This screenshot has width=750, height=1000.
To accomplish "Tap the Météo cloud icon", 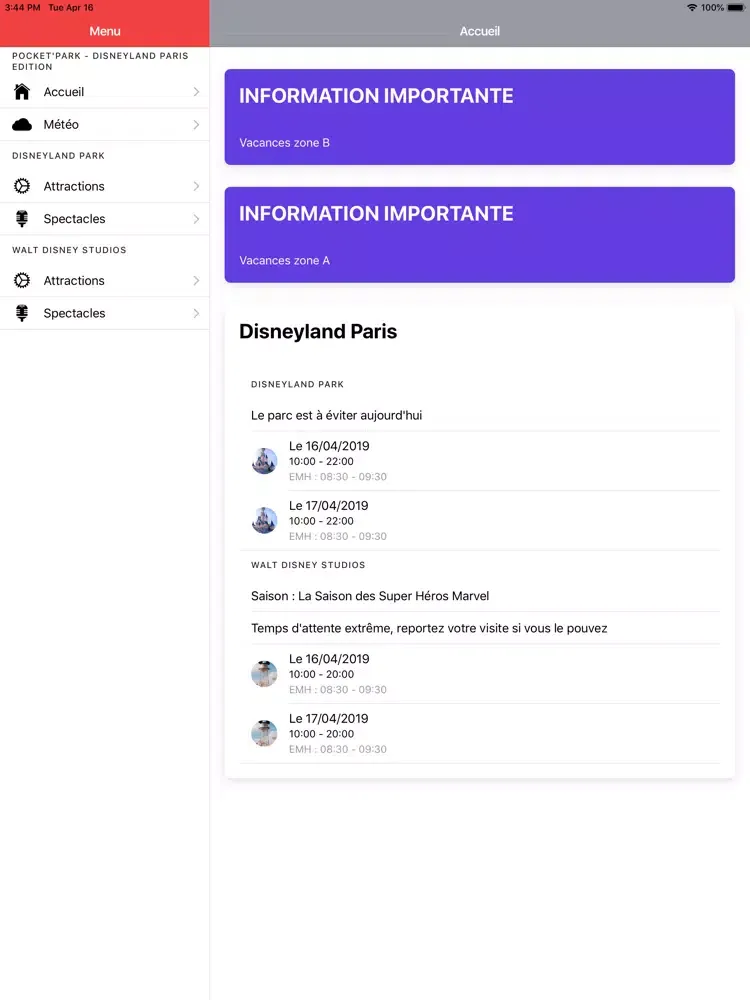I will click(x=22, y=124).
